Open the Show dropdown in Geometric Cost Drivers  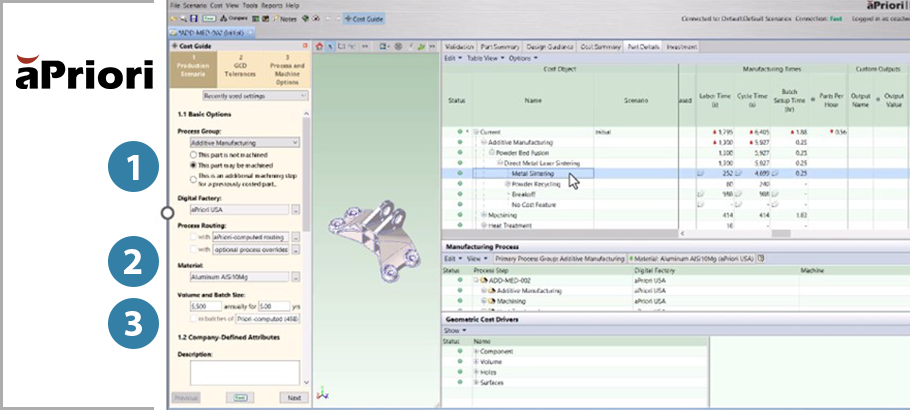pos(455,330)
